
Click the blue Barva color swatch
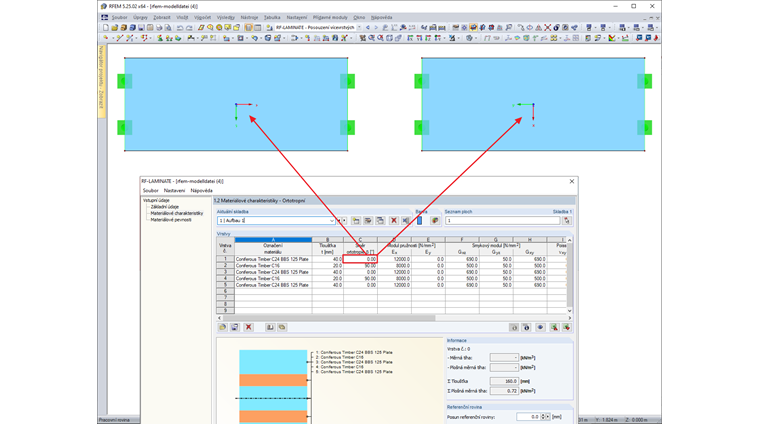[419, 220]
